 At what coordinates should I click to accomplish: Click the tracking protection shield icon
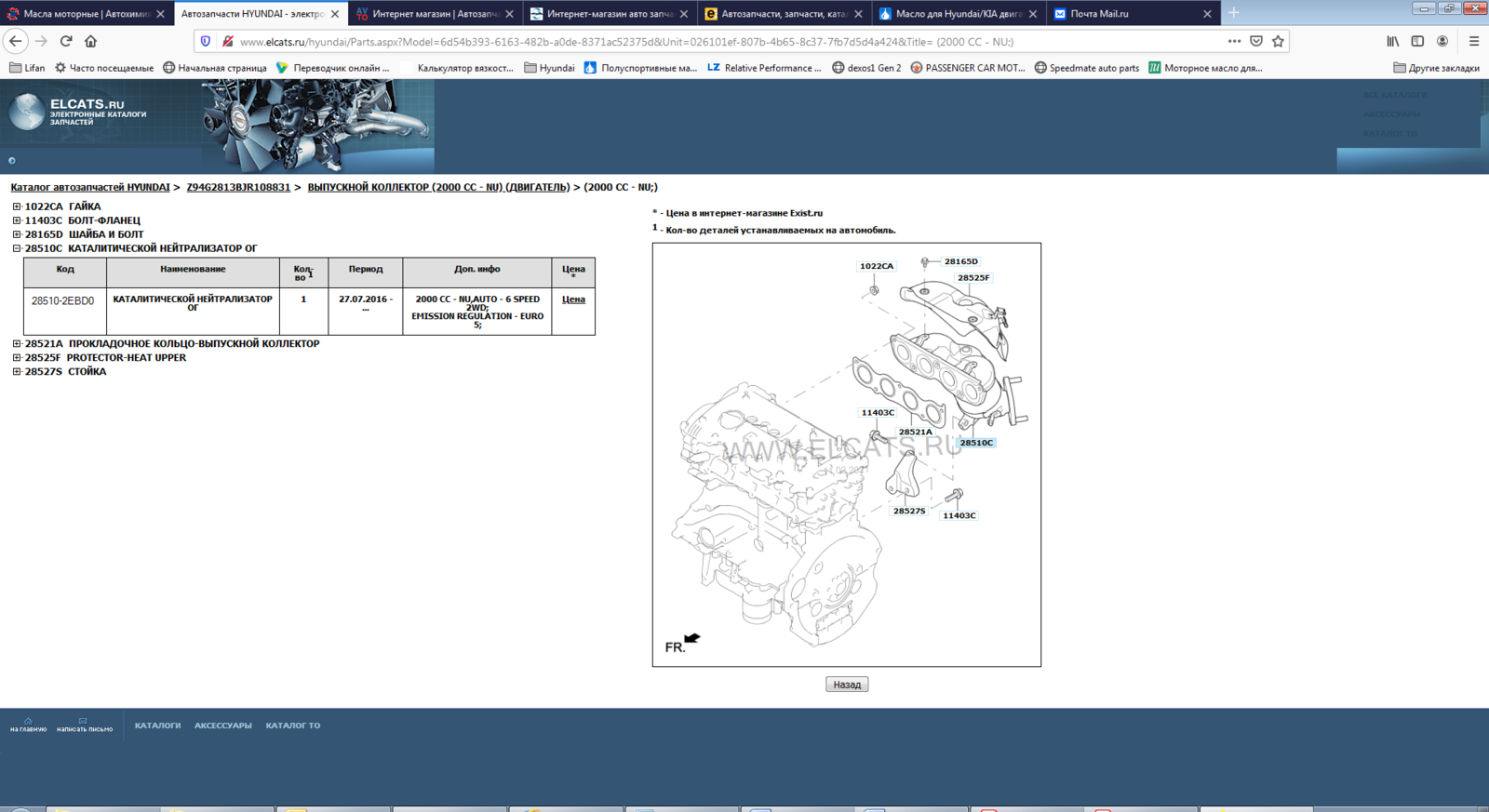click(x=206, y=41)
